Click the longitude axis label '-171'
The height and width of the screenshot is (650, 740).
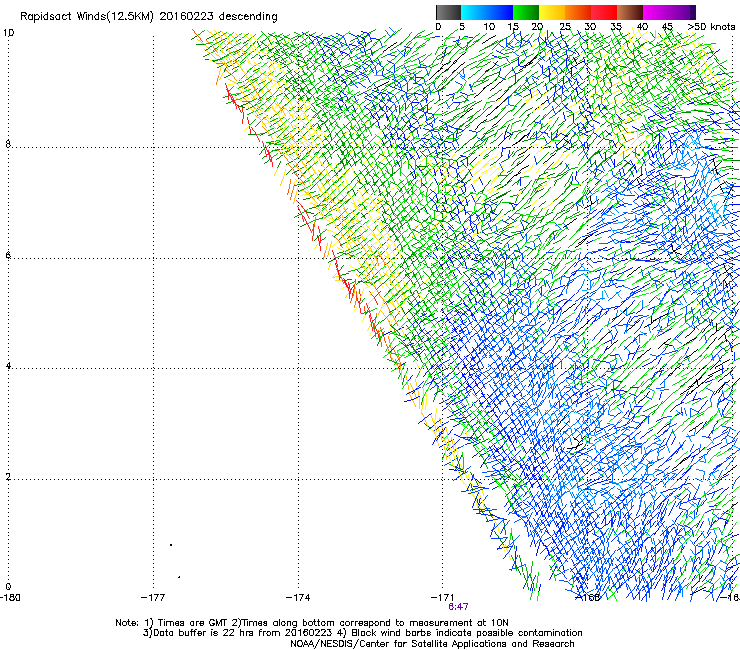click(x=442, y=598)
